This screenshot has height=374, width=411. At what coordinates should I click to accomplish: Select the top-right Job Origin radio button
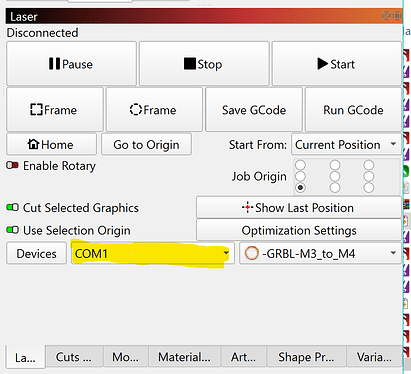369,165
